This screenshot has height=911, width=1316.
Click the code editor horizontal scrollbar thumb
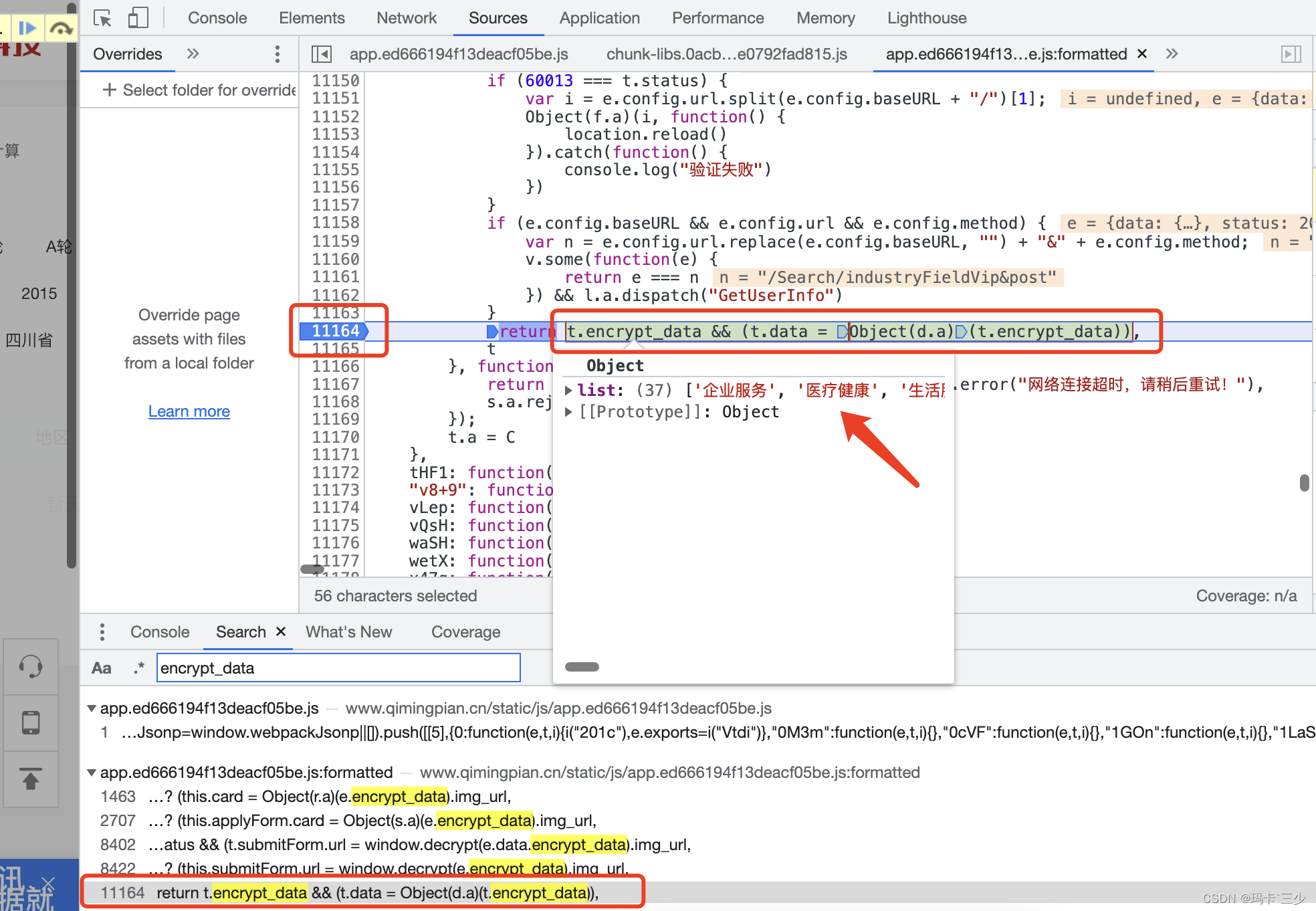pos(312,569)
